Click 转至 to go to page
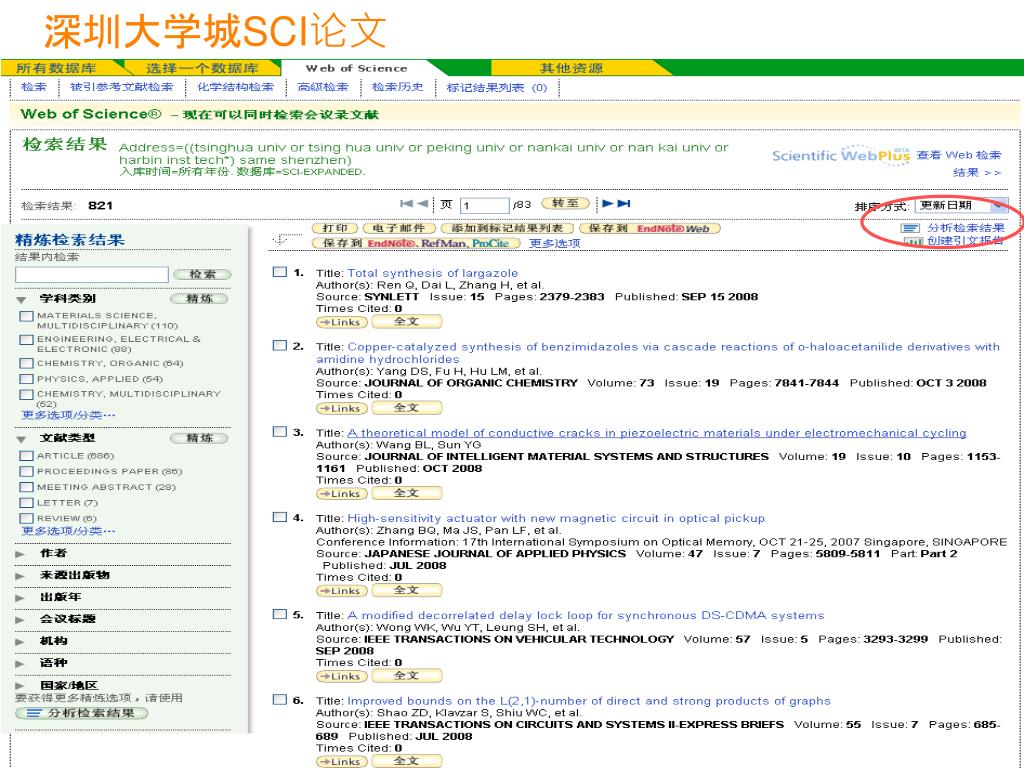1024x768 pixels. [x=566, y=203]
